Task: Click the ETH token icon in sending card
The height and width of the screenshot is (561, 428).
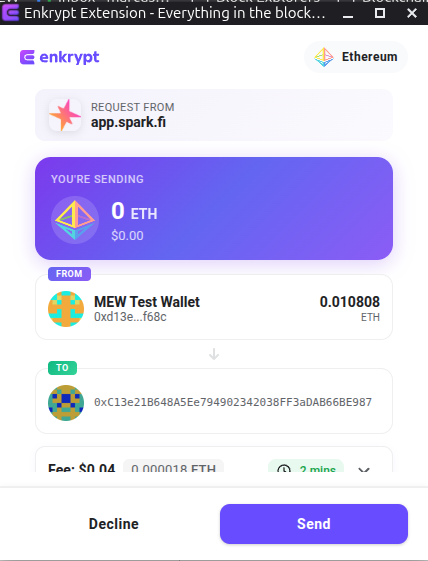Action: click(x=75, y=220)
